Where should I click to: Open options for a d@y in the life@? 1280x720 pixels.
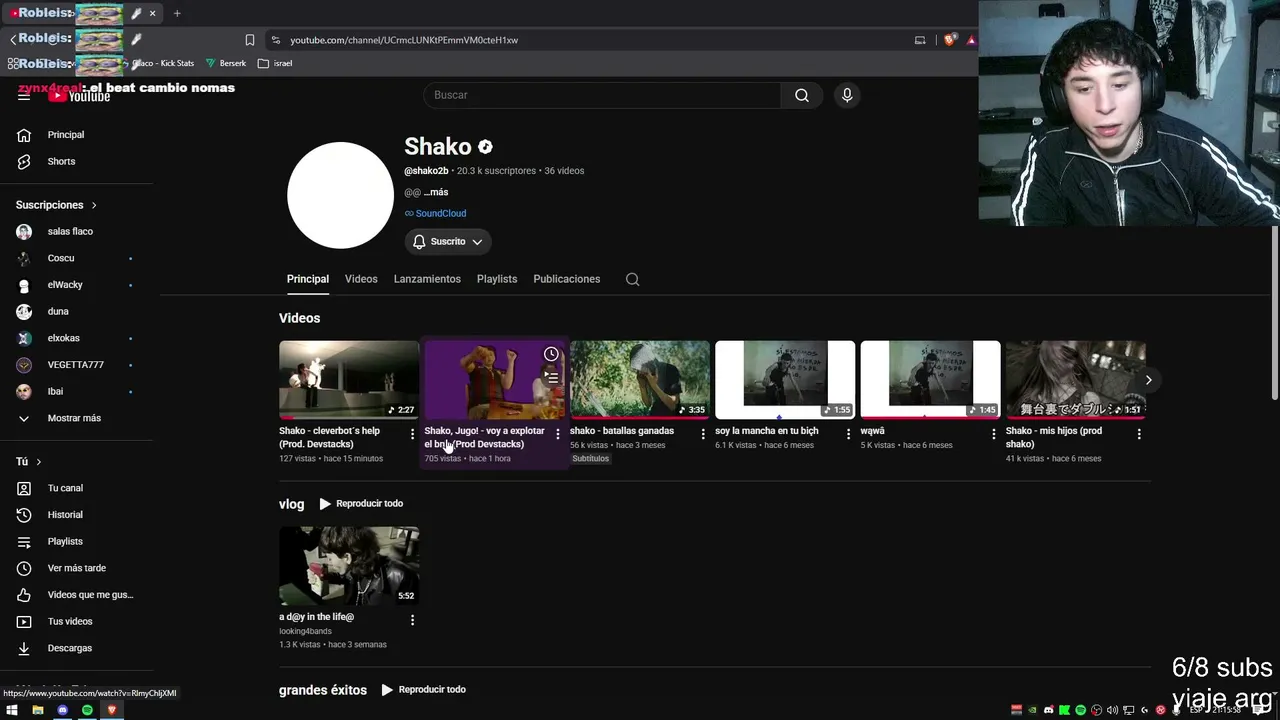tap(412, 620)
